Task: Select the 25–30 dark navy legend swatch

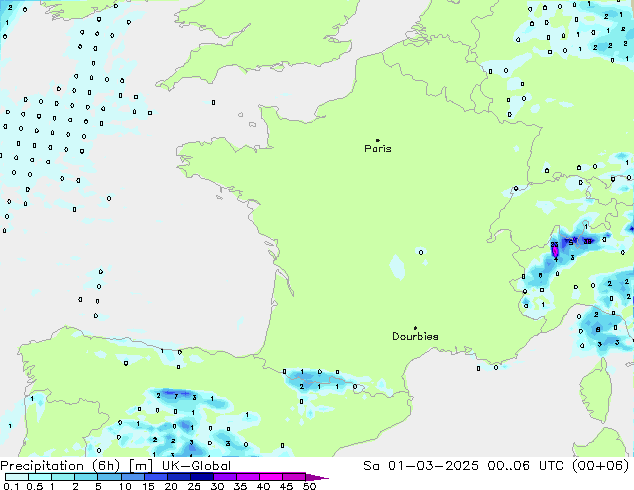Action: coord(202,477)
